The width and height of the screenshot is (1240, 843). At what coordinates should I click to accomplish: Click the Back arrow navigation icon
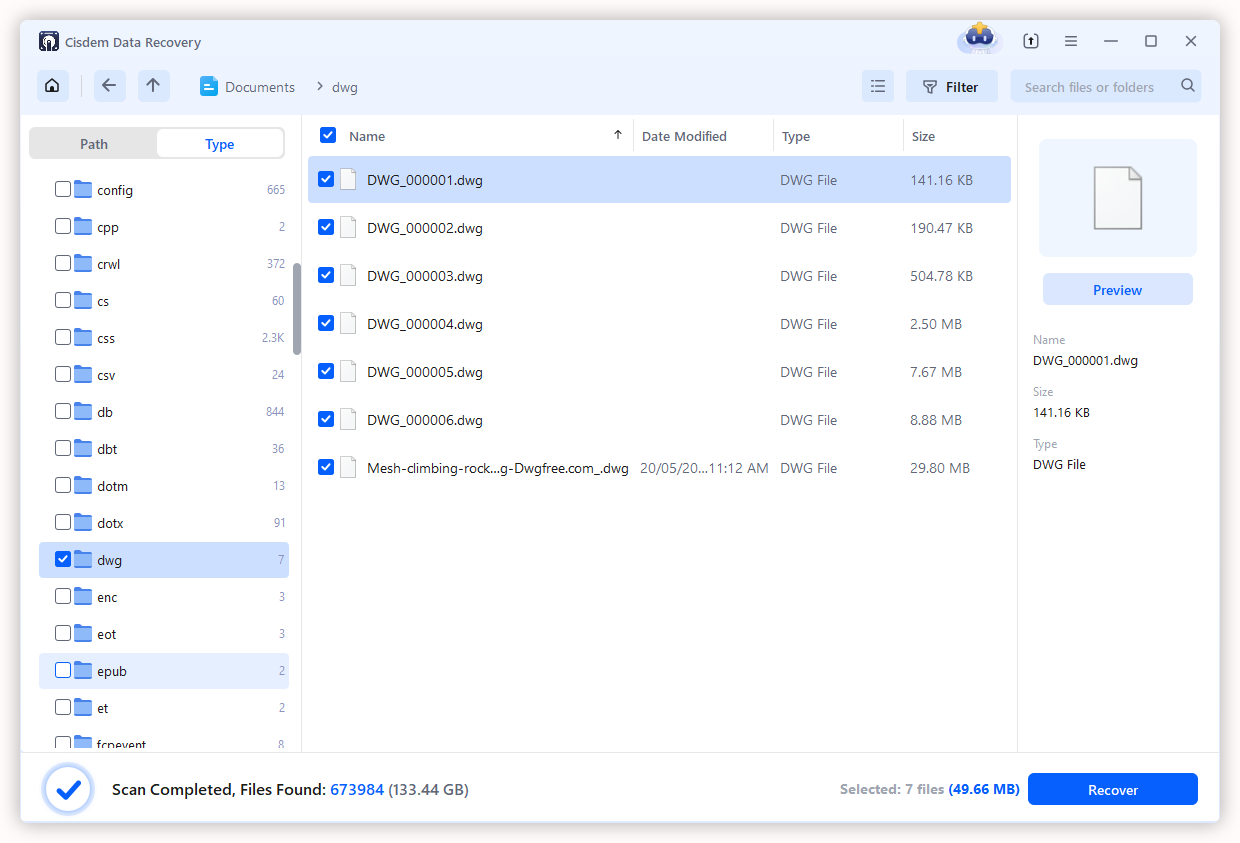pyautogui.click(x=110, y=86)
